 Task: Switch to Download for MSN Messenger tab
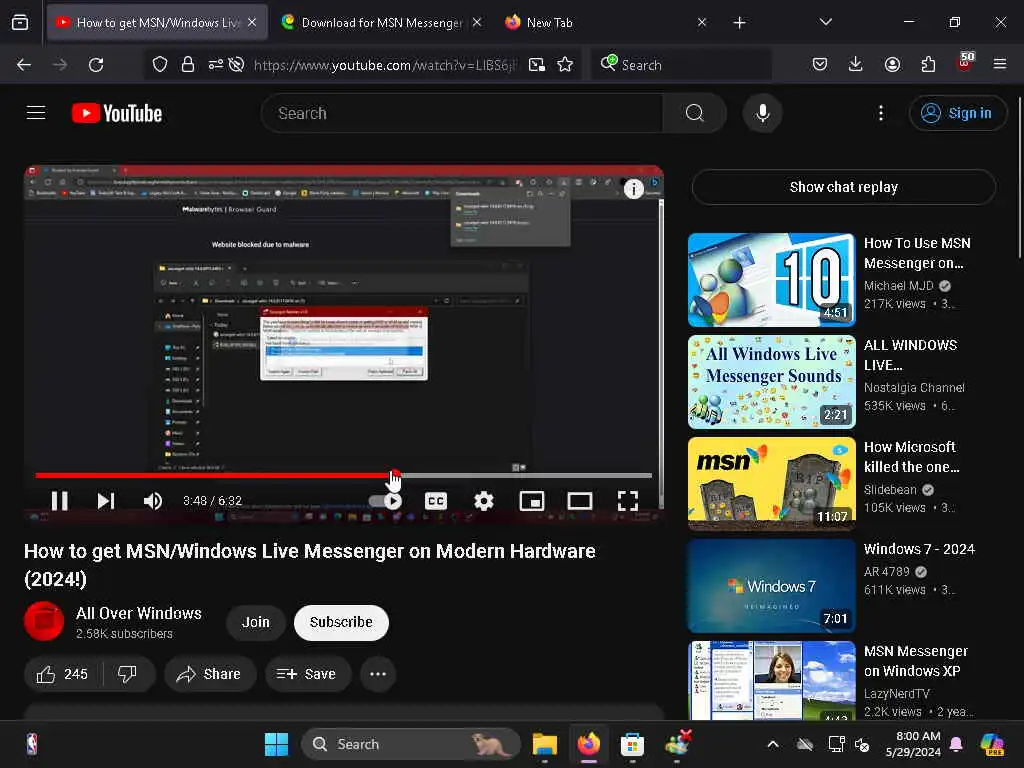point(381,23)
